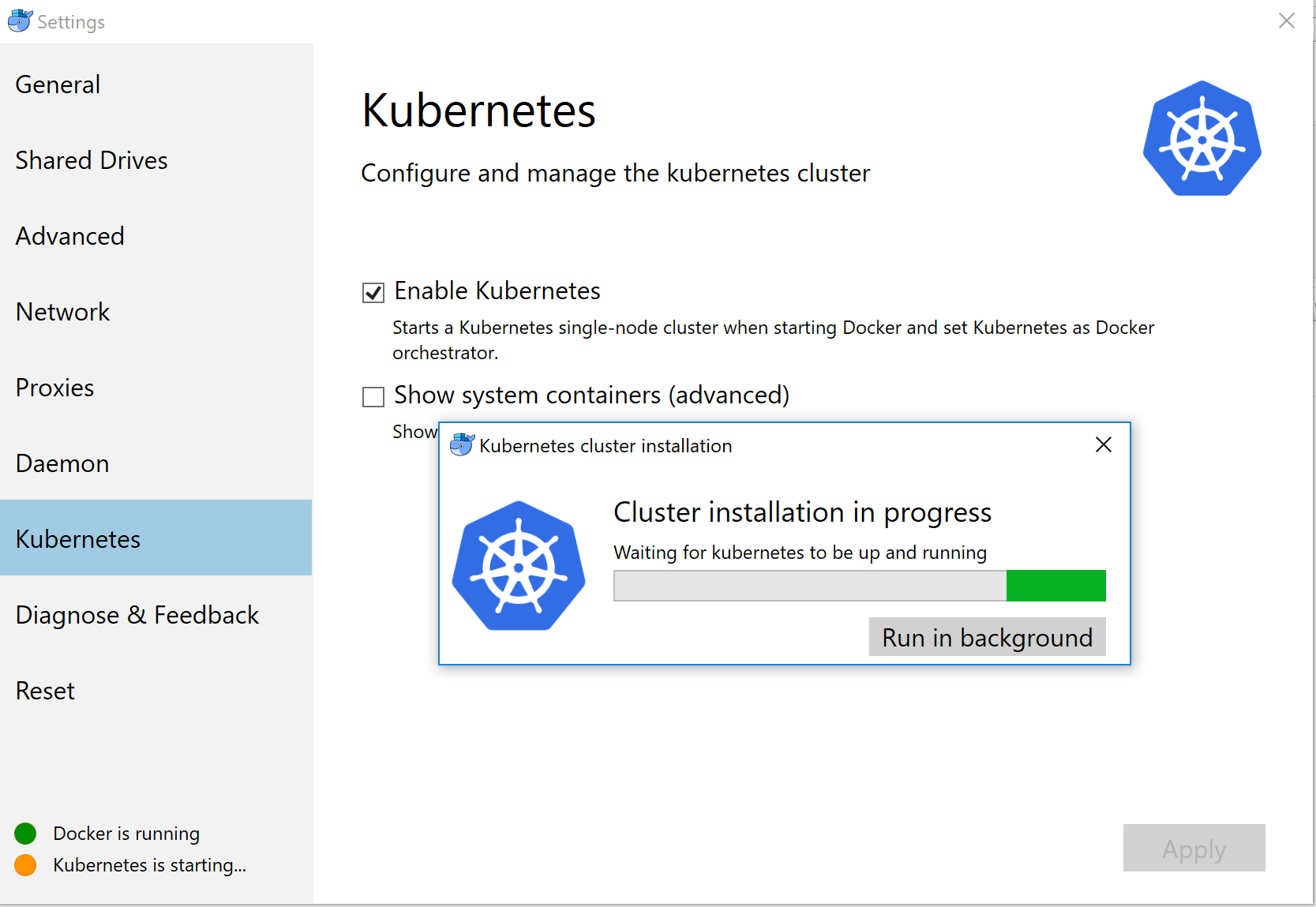This screenshot has height=907, width=1316.
Task: Click the orange Kubernetes starting status dot
Action: tap(25, 865)
